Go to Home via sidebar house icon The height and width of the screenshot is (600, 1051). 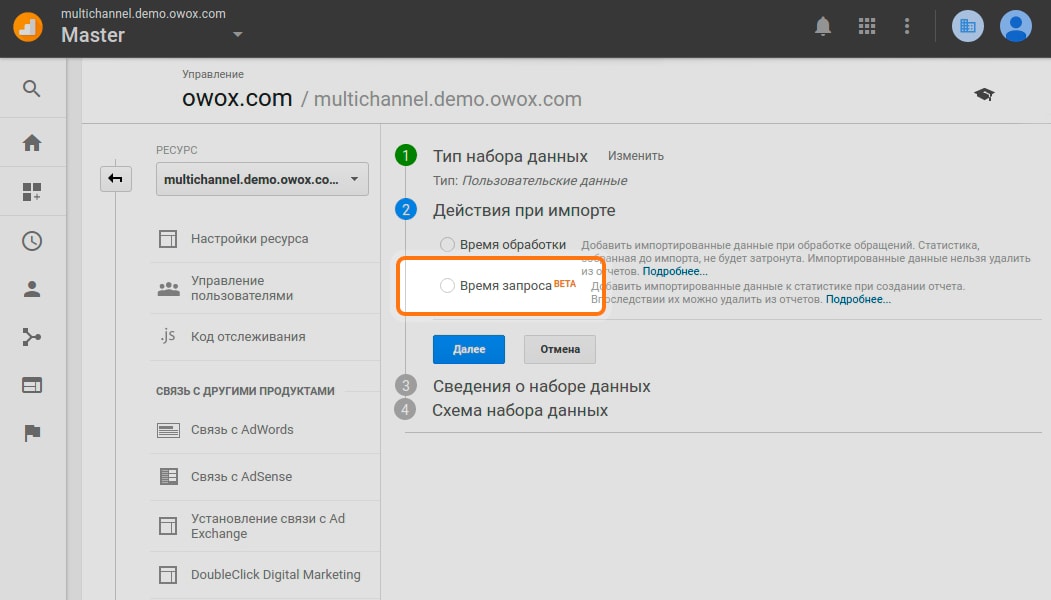(32, 143)
